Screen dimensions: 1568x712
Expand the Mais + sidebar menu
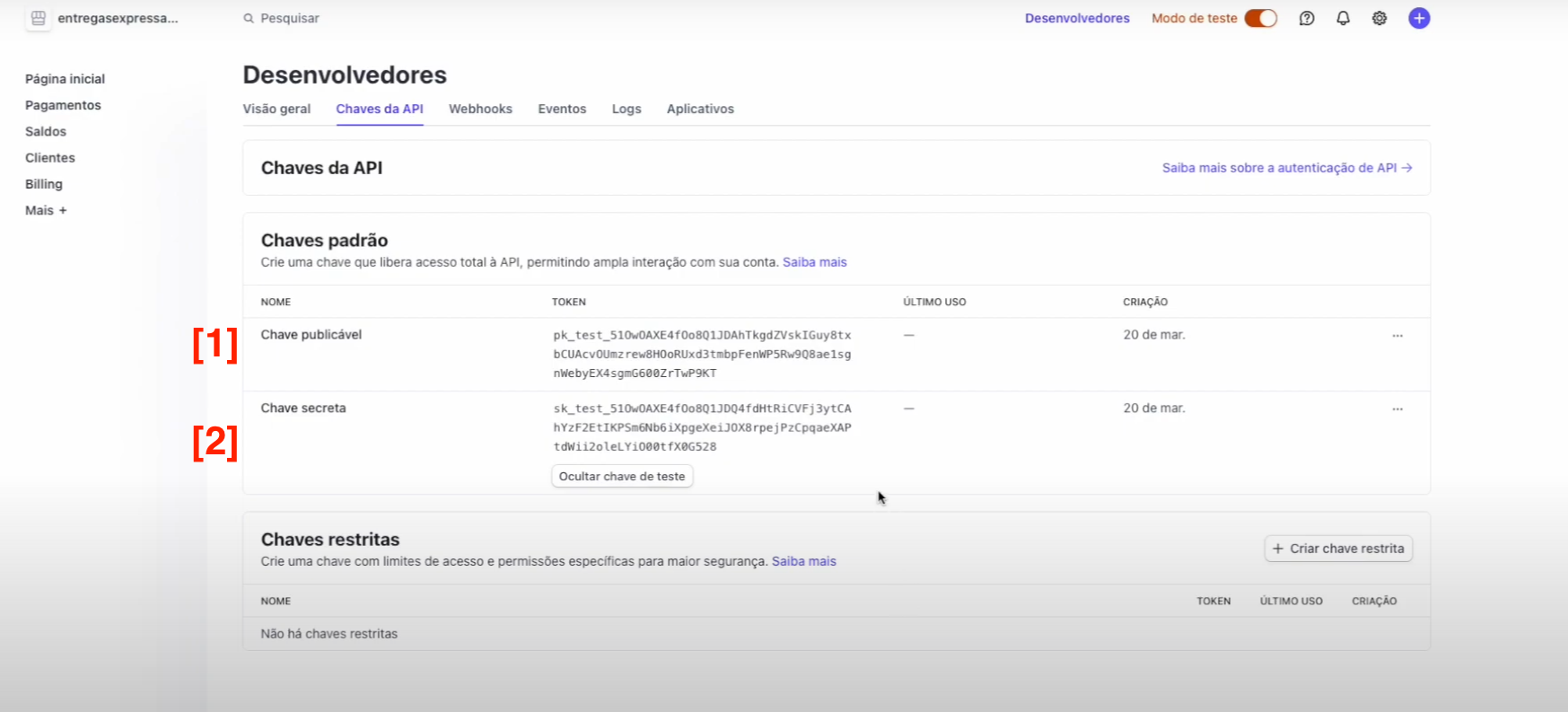click(46, 210)
